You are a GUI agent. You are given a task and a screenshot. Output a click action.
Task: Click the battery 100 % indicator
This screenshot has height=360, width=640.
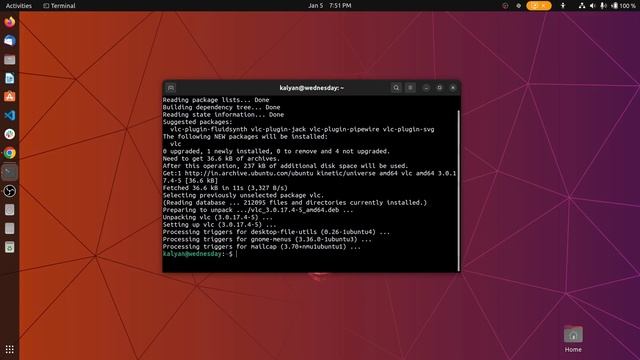click(623, 6)
